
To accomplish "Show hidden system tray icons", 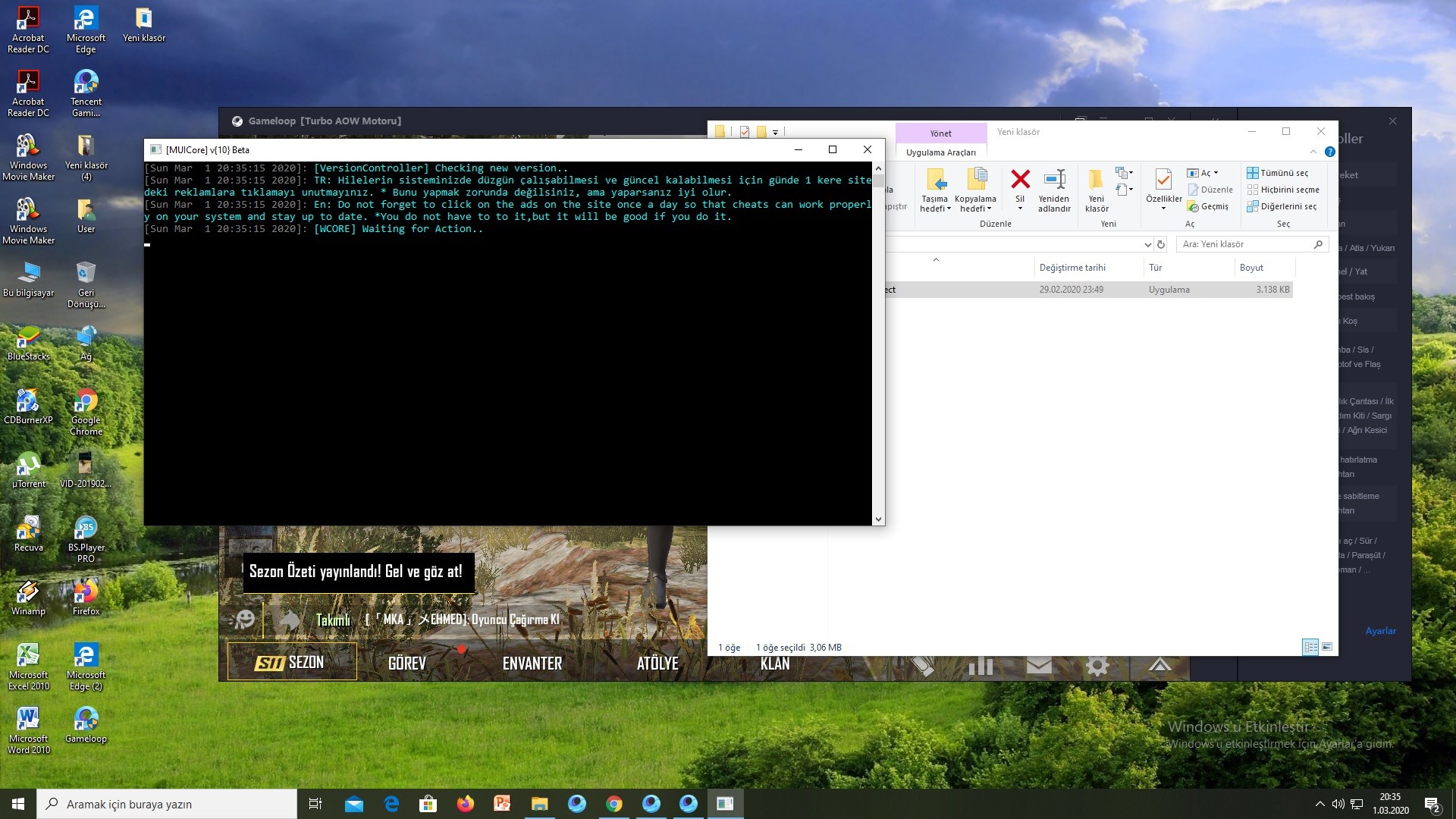I will [1319, 804].
